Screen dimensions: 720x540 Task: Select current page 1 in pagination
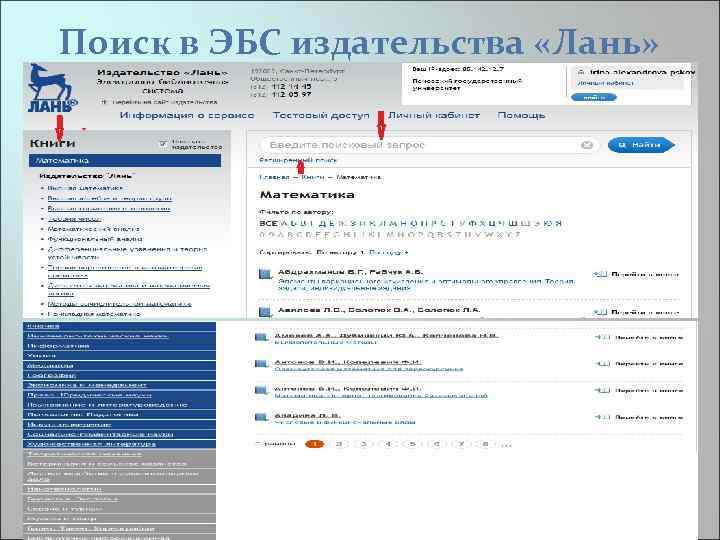[315, 444]
